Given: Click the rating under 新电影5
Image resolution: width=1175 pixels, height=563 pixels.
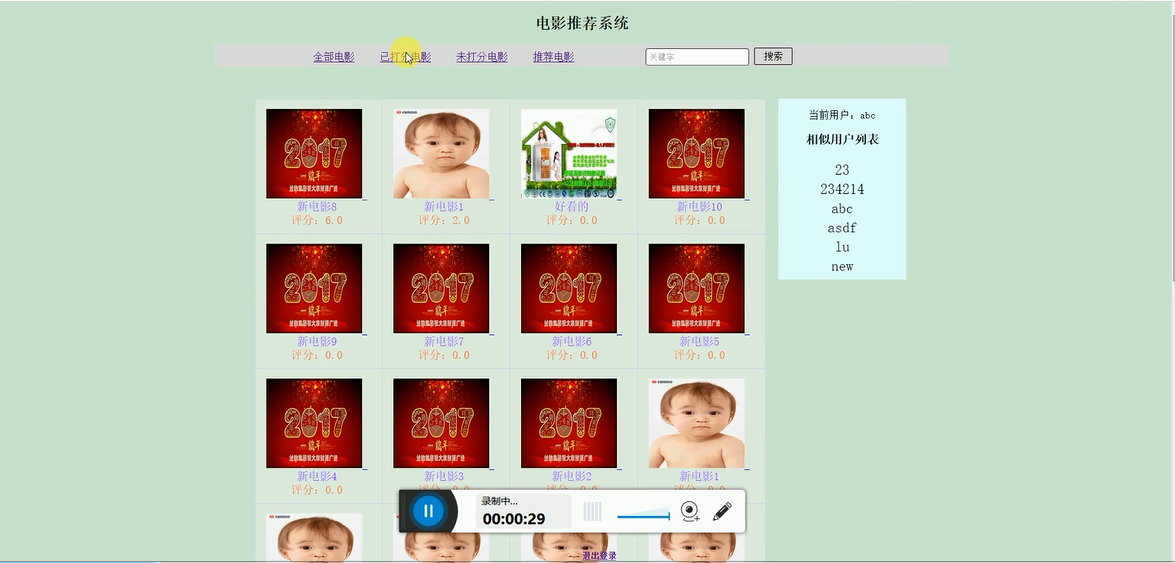Looking at the screenshot, I should [699, 355].
